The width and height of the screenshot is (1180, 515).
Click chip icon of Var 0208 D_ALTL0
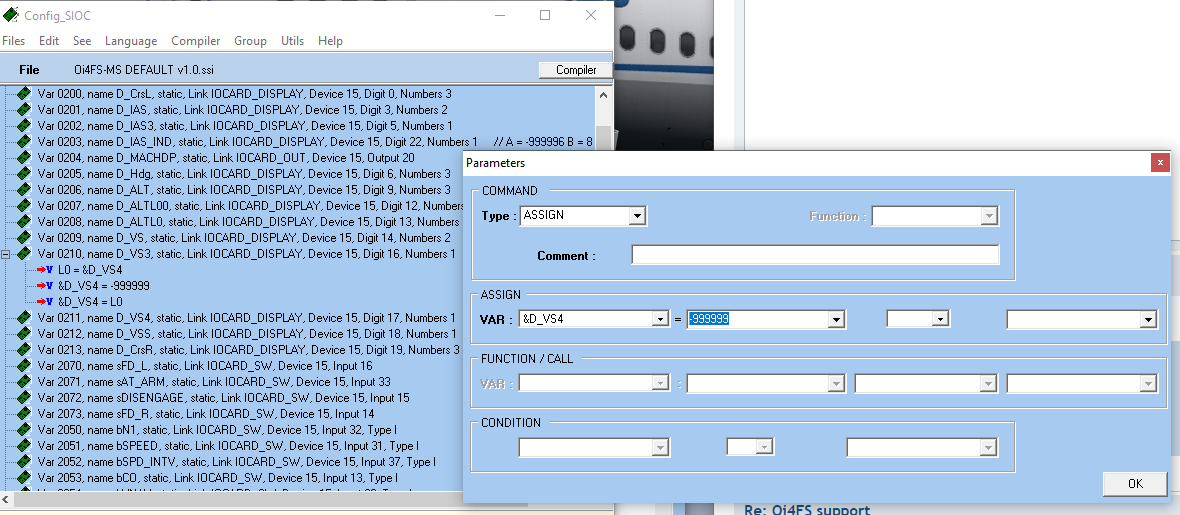pyautogui.click(x=25, y=222)
